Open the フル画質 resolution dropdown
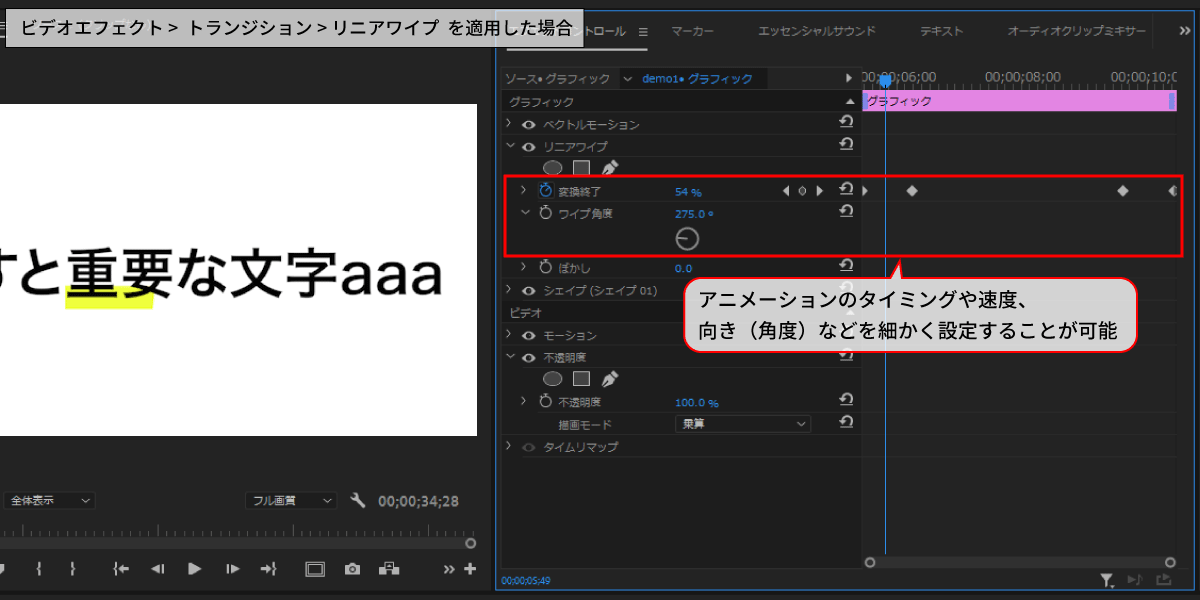Viewport: 1200px width, 600px height. pos(292,500)
